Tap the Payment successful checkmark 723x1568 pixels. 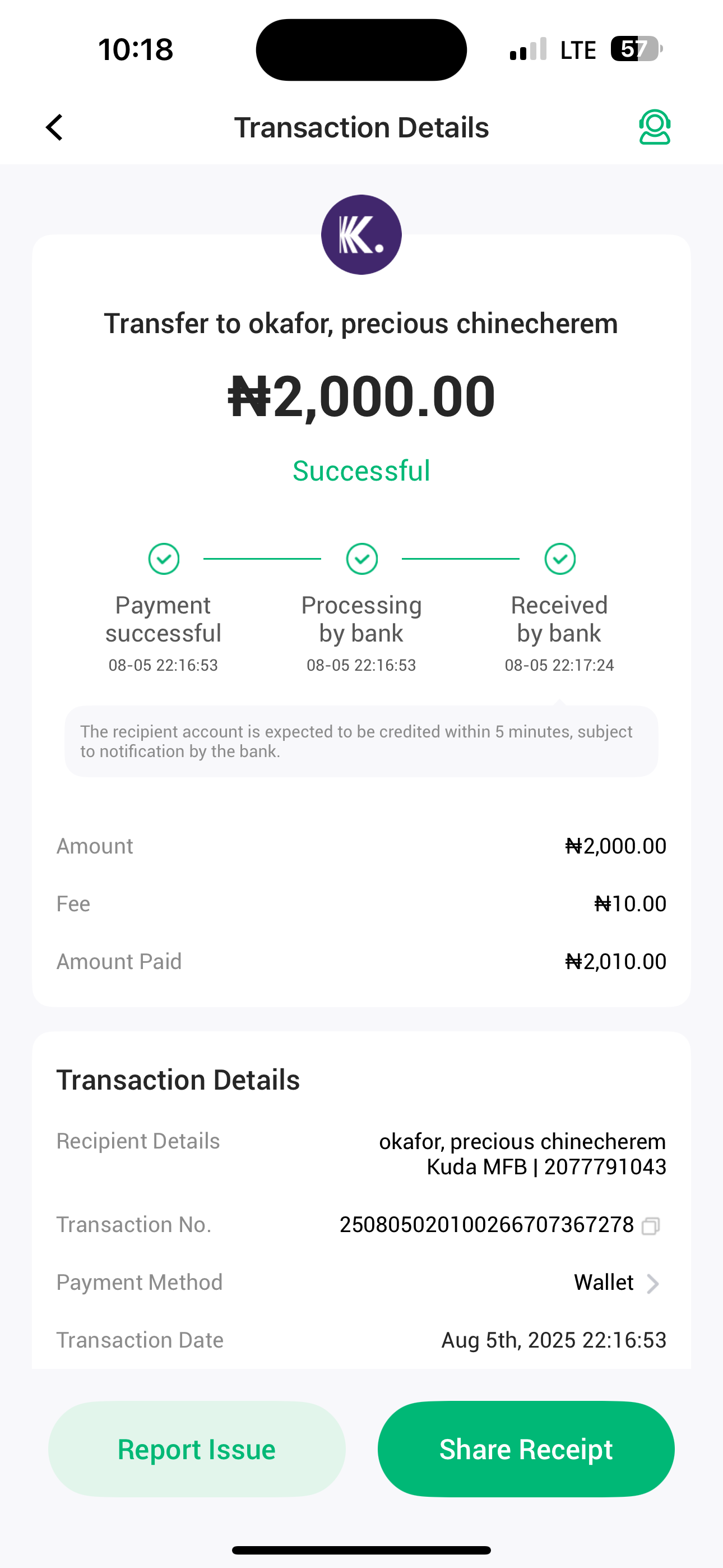click(x=164, y=559)
